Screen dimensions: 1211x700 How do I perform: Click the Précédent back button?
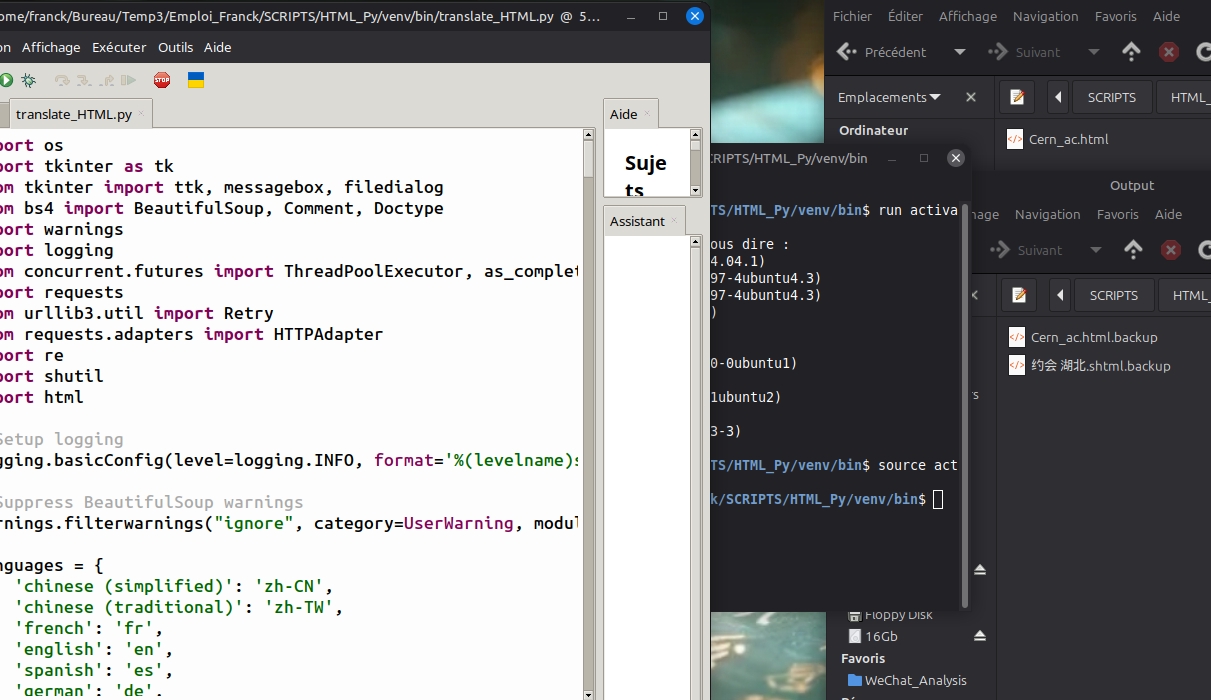tap(882, 52)
